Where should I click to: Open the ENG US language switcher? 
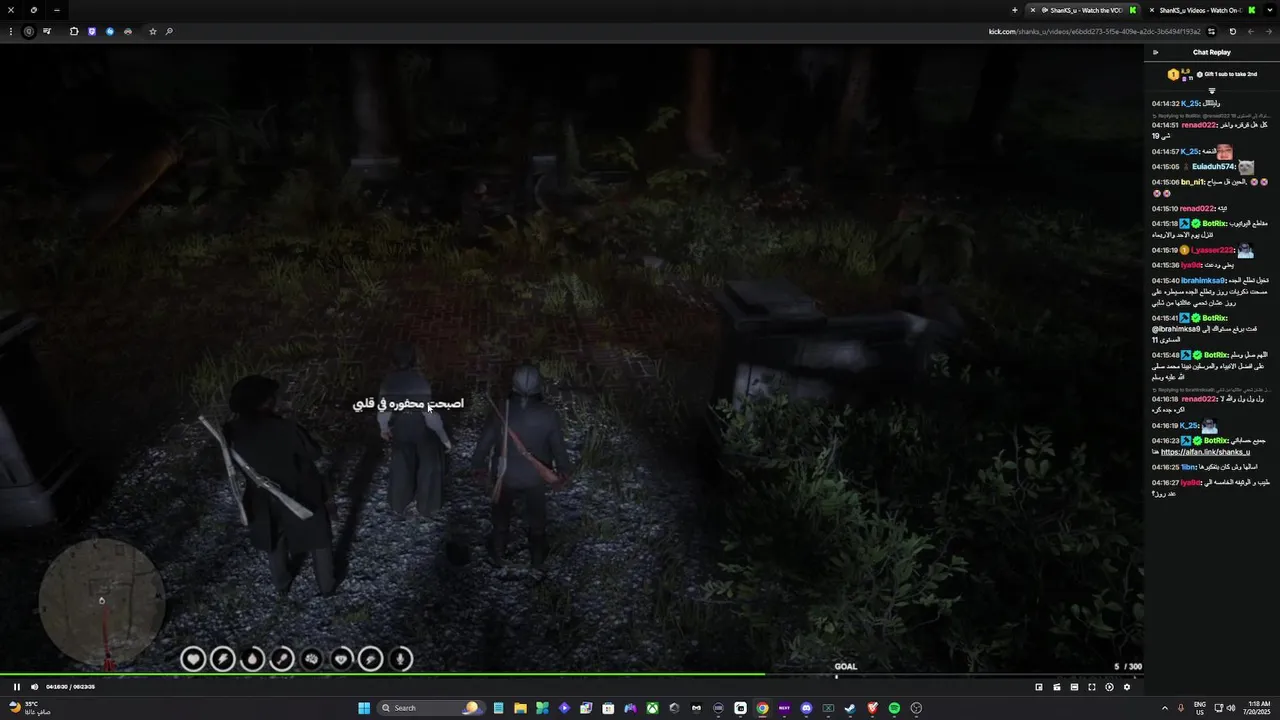1199,708
